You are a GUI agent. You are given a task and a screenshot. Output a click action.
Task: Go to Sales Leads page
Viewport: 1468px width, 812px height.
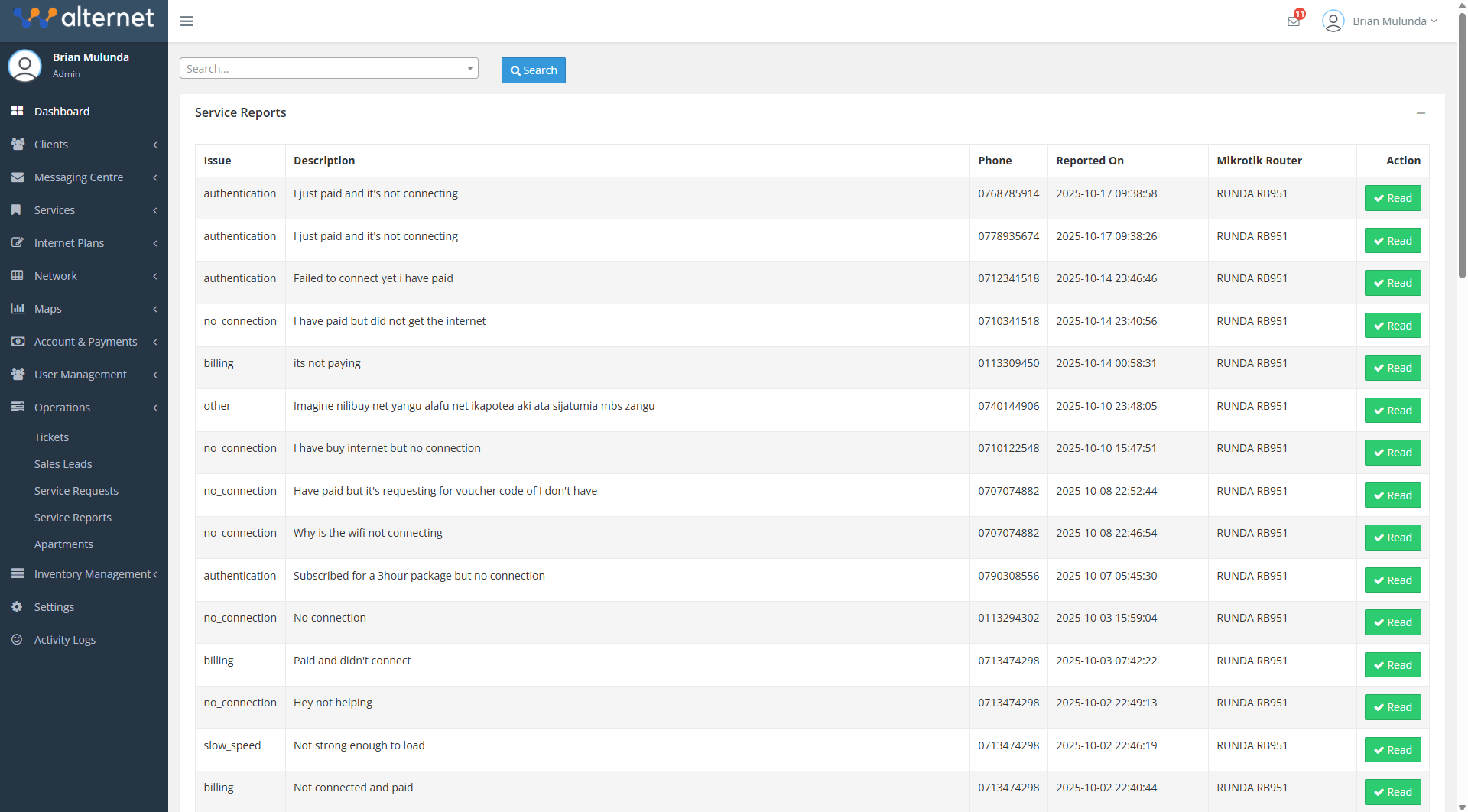click(x=63, y=464)
